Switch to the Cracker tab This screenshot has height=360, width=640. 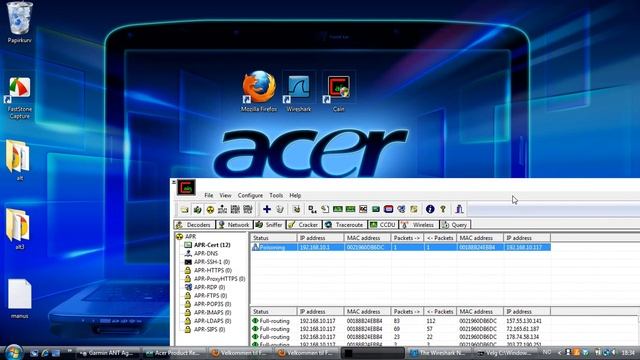(x=304, y=225)
